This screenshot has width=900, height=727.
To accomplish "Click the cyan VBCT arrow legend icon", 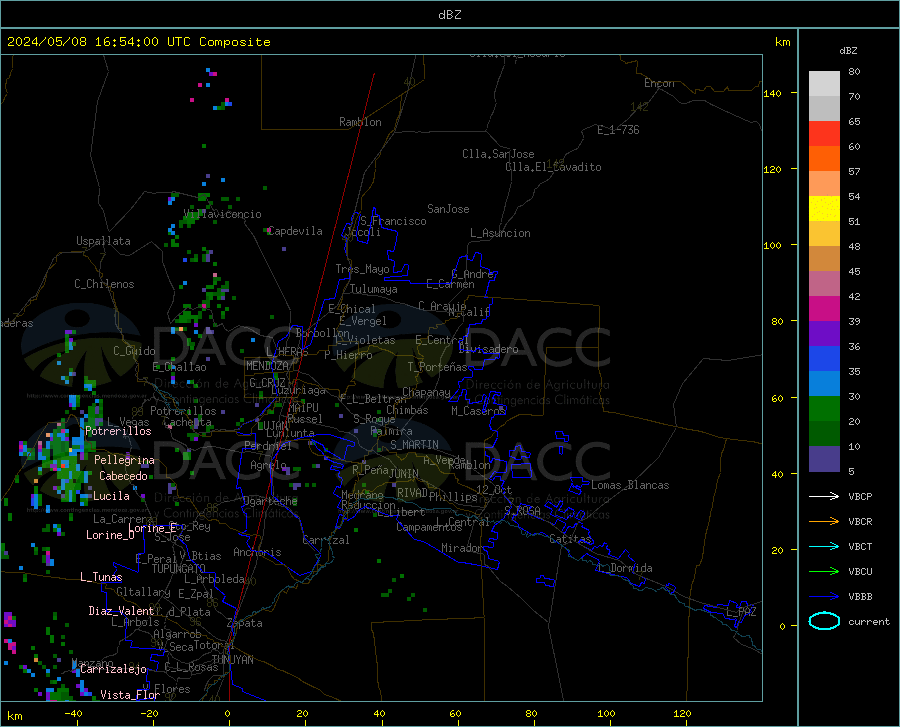I will click(824, 546).
